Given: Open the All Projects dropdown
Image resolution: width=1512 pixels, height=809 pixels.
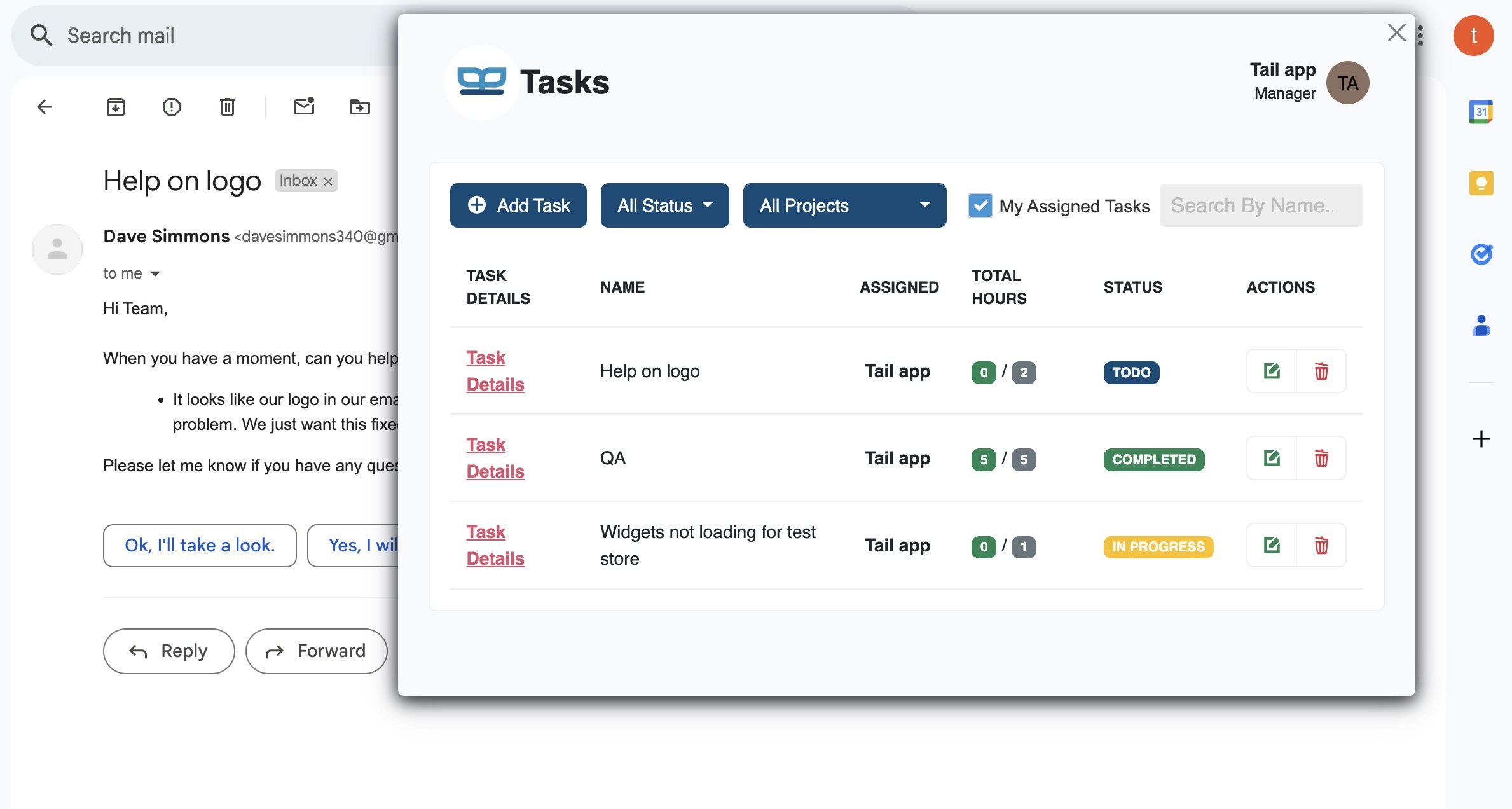Looking at the screenshot, I should tap(844, 205).
